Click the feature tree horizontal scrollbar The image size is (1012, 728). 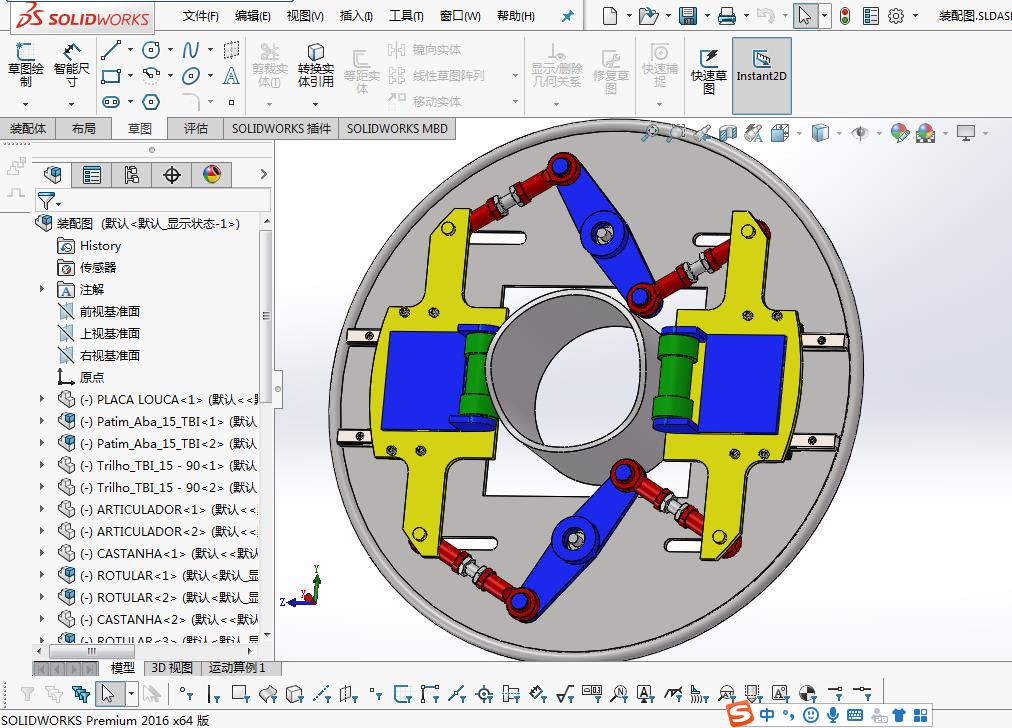pos(92,651)
